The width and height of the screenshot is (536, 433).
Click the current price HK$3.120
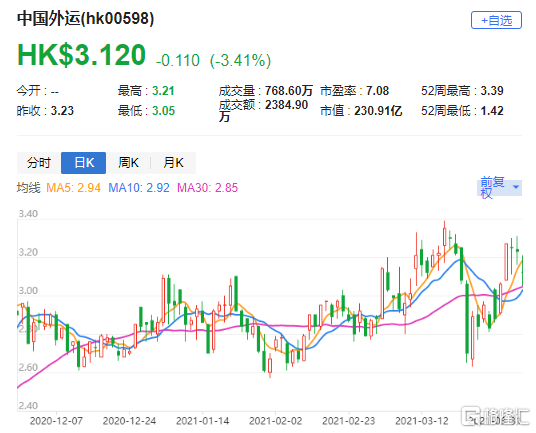pos(81,55)
